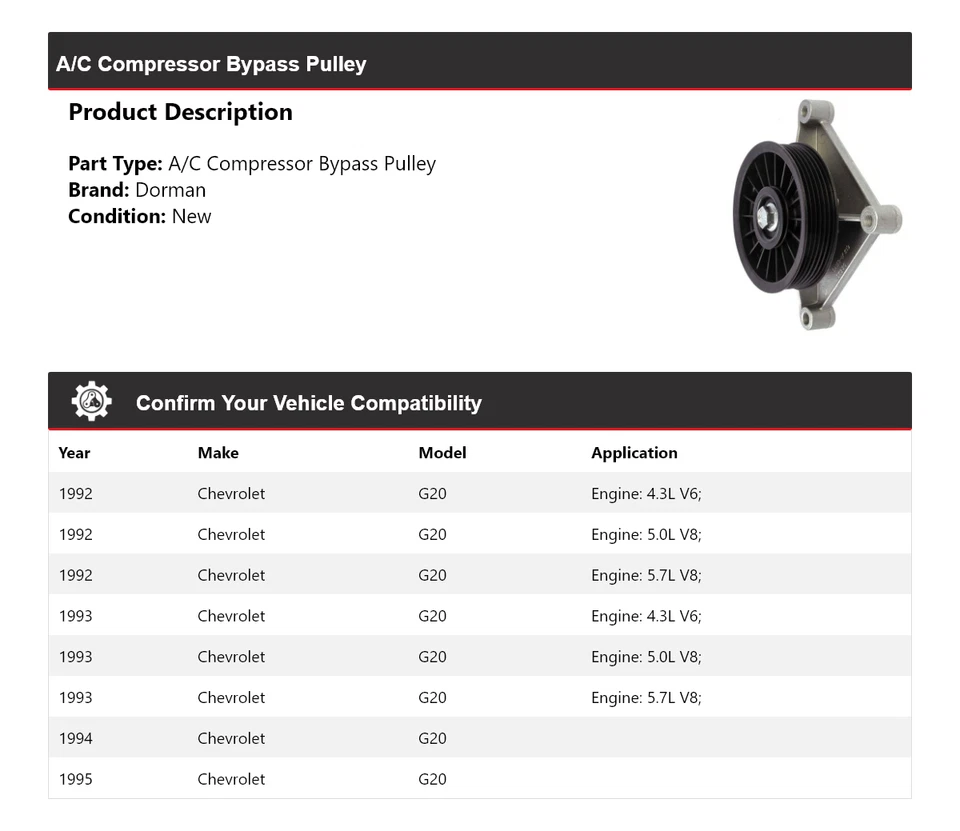
Task: Click the Application column header
Action: tap(634, 453)
